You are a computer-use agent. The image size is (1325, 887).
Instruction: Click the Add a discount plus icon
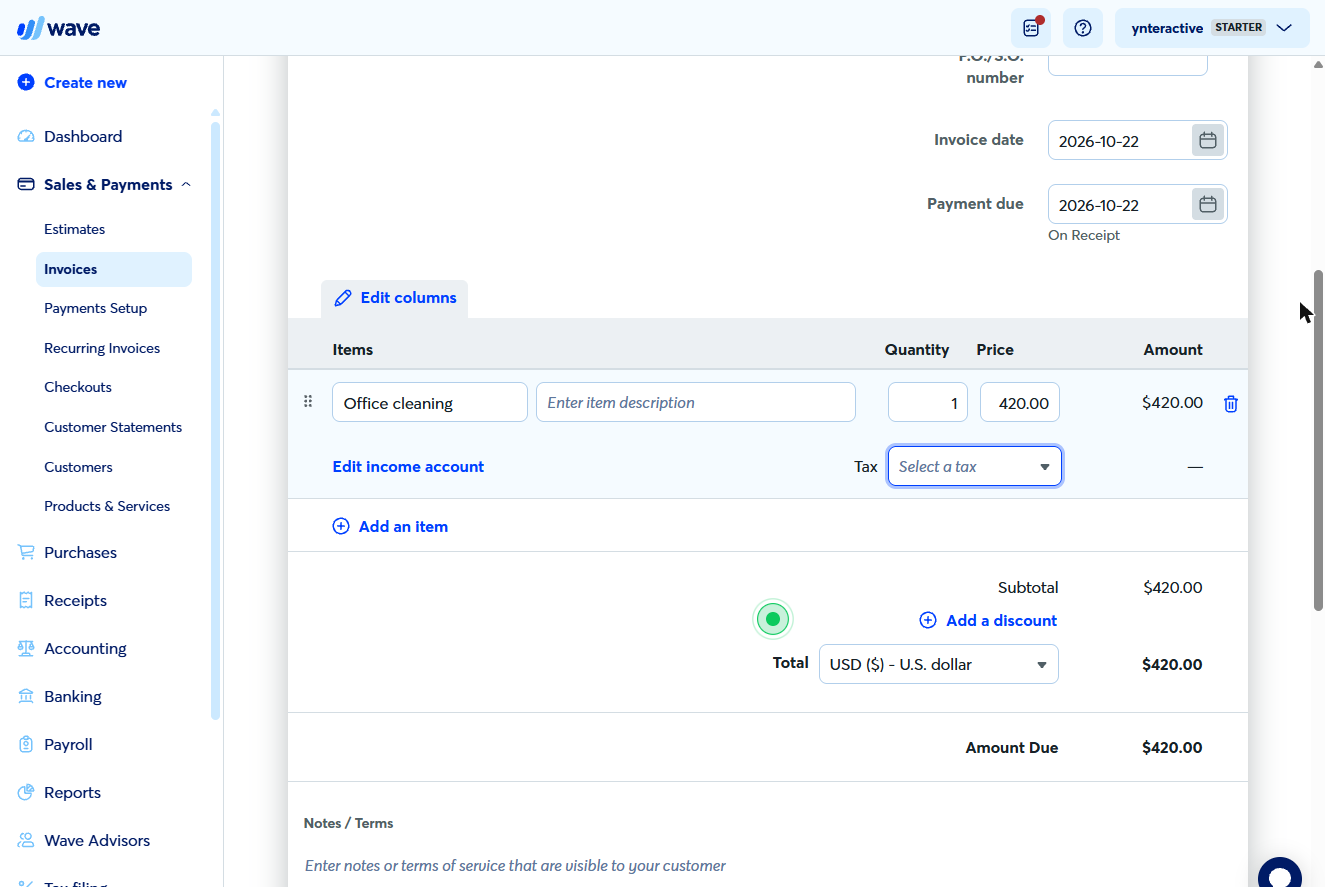[x=928, y=620]
